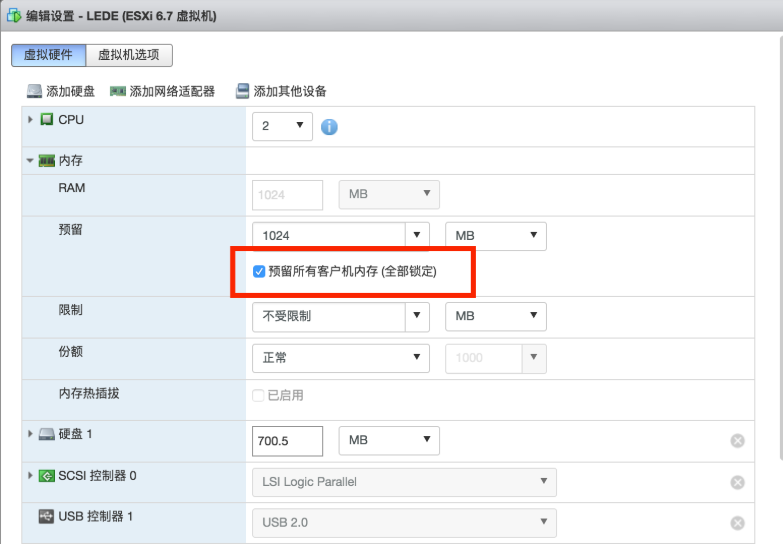
Task: Click the 内存热插拔 label
Action: pyautogui.click(x=89, y=394)
